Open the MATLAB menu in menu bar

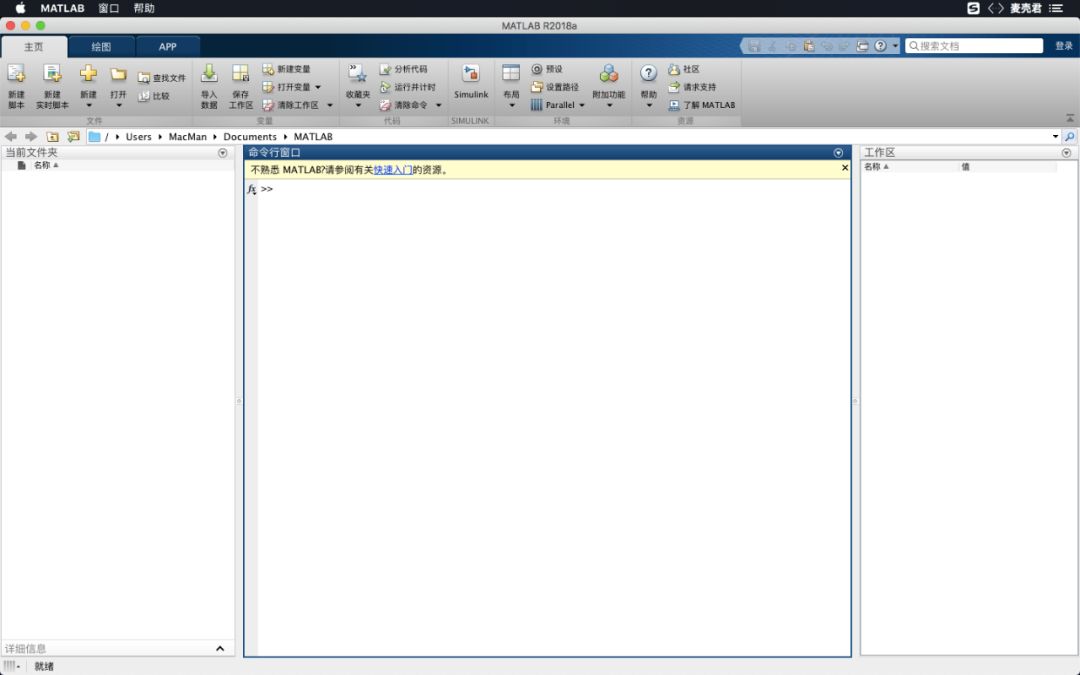(62, 8)
